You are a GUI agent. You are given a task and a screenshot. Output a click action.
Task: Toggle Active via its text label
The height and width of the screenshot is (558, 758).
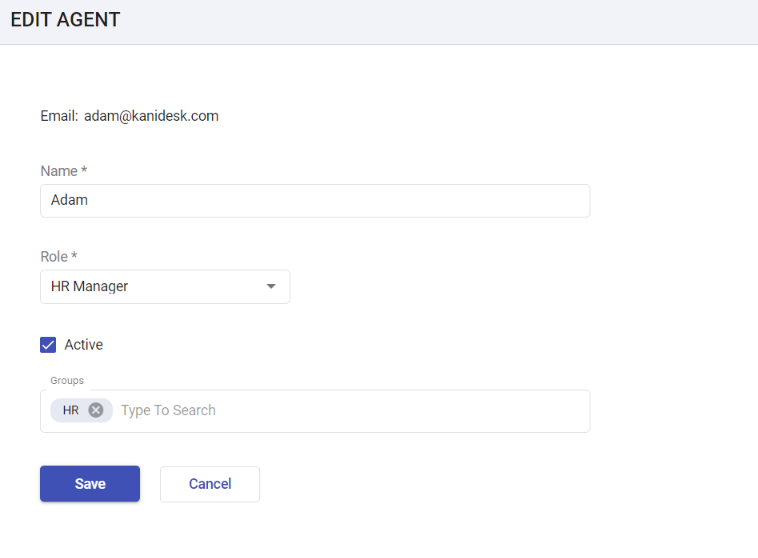click(x=84, y=345)
